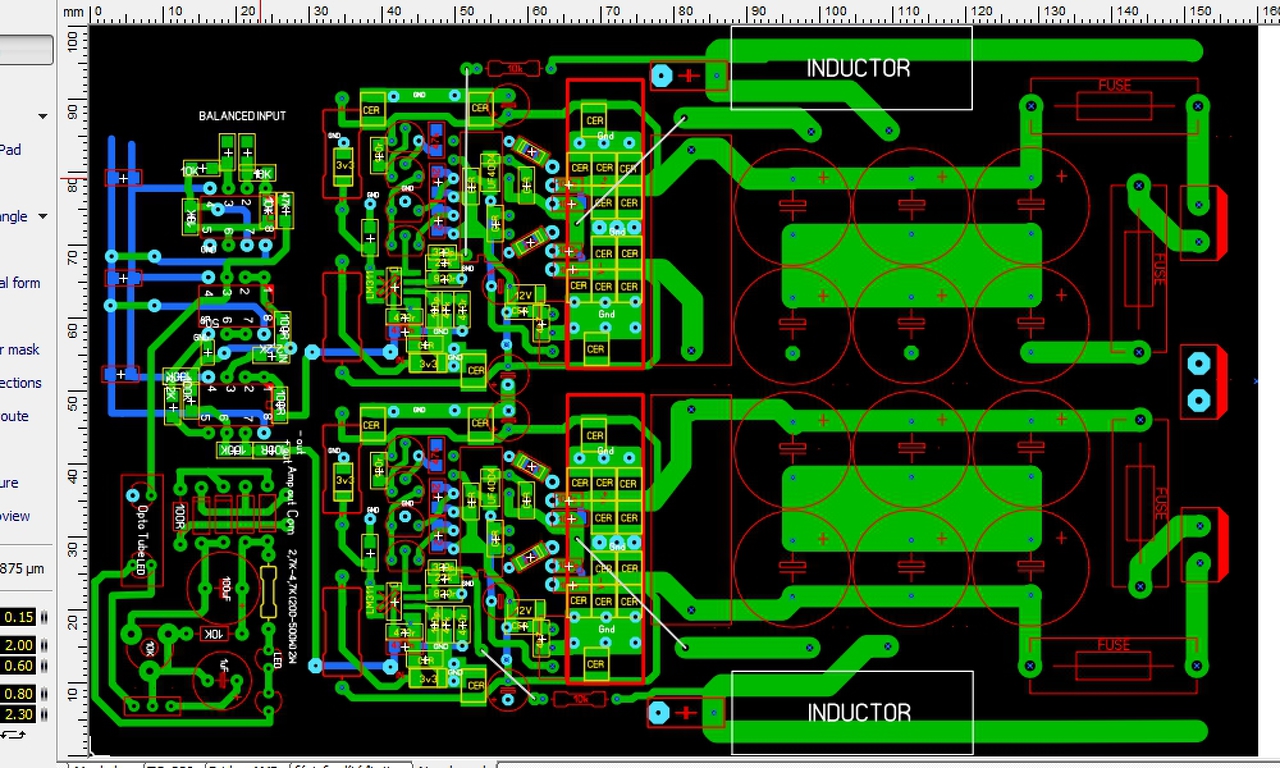This screenshot has height=768, width=1280.
Task: Adjust the spinner beside the 0.15 value
Action: 46,617
